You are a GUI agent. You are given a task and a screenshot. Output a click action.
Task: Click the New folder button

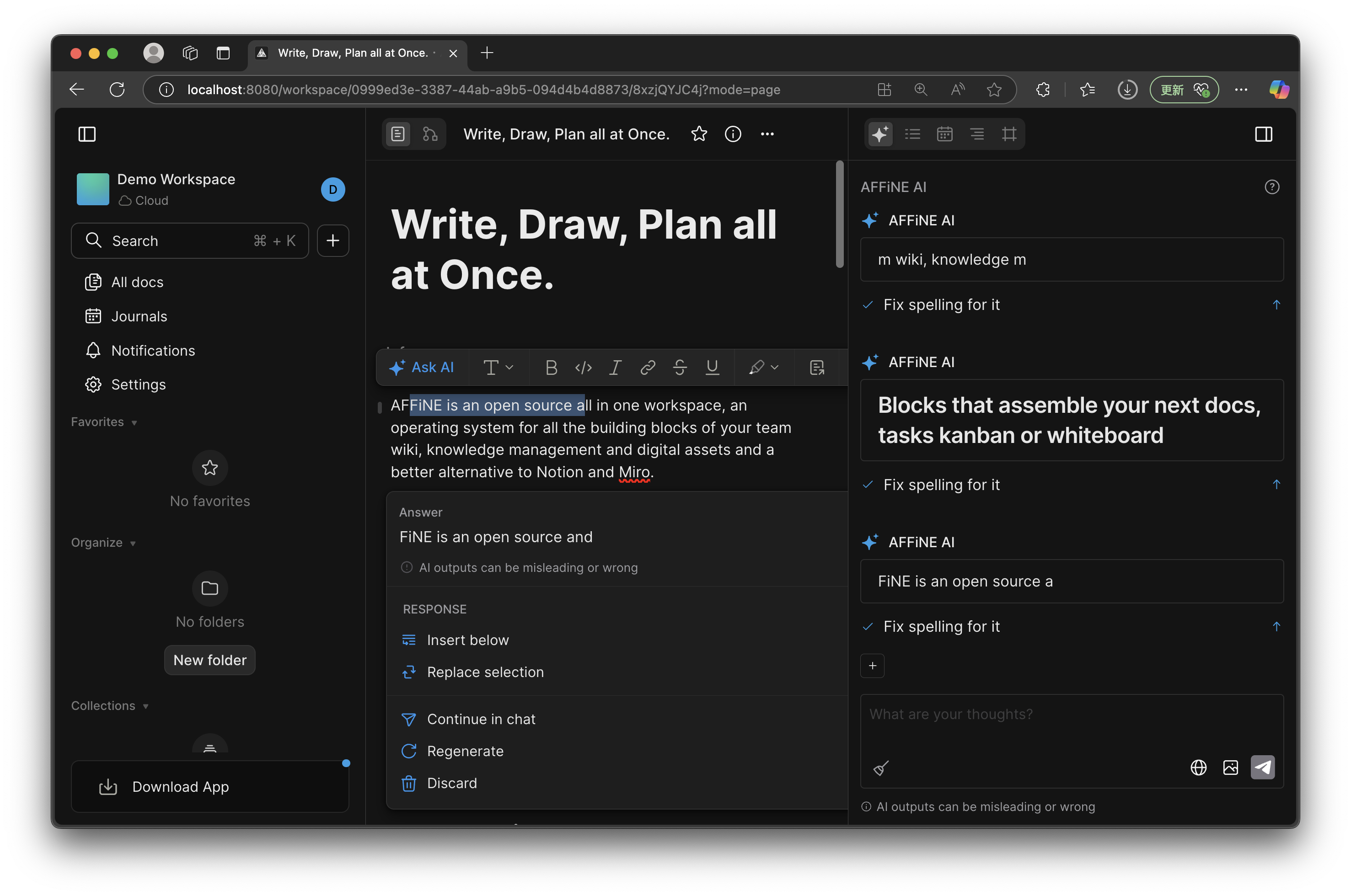click(209, 660)
